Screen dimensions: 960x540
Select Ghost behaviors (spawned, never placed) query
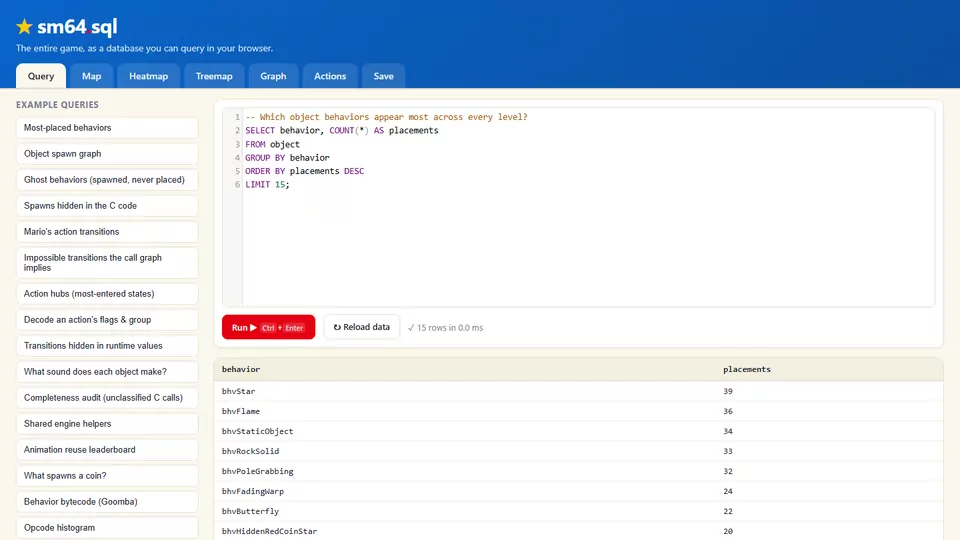click(x=107, y=179)
